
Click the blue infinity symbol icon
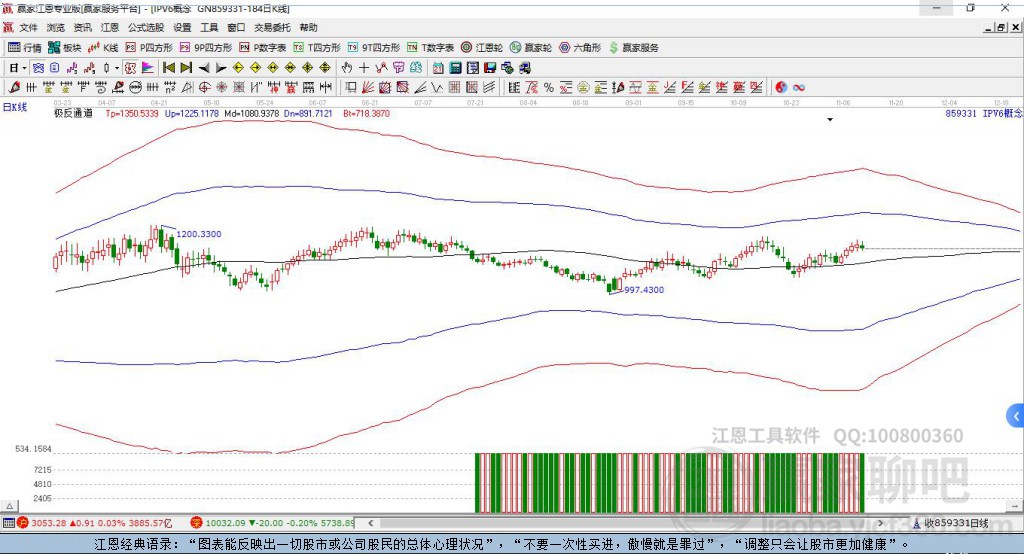799,87
